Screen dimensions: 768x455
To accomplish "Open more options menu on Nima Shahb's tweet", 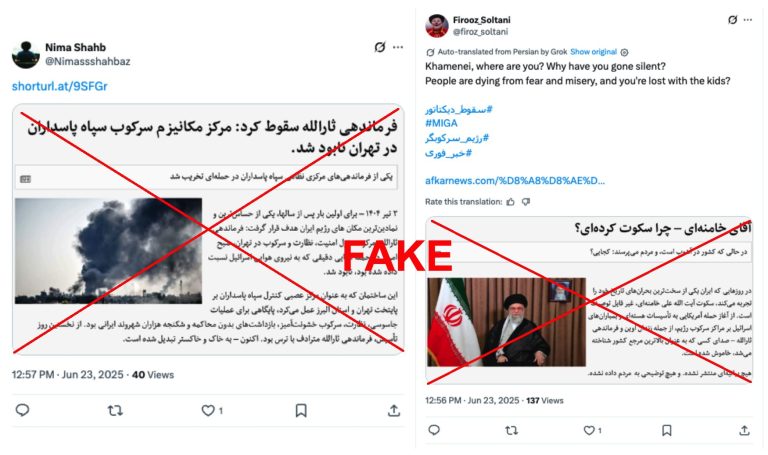I will coord(398,47).
